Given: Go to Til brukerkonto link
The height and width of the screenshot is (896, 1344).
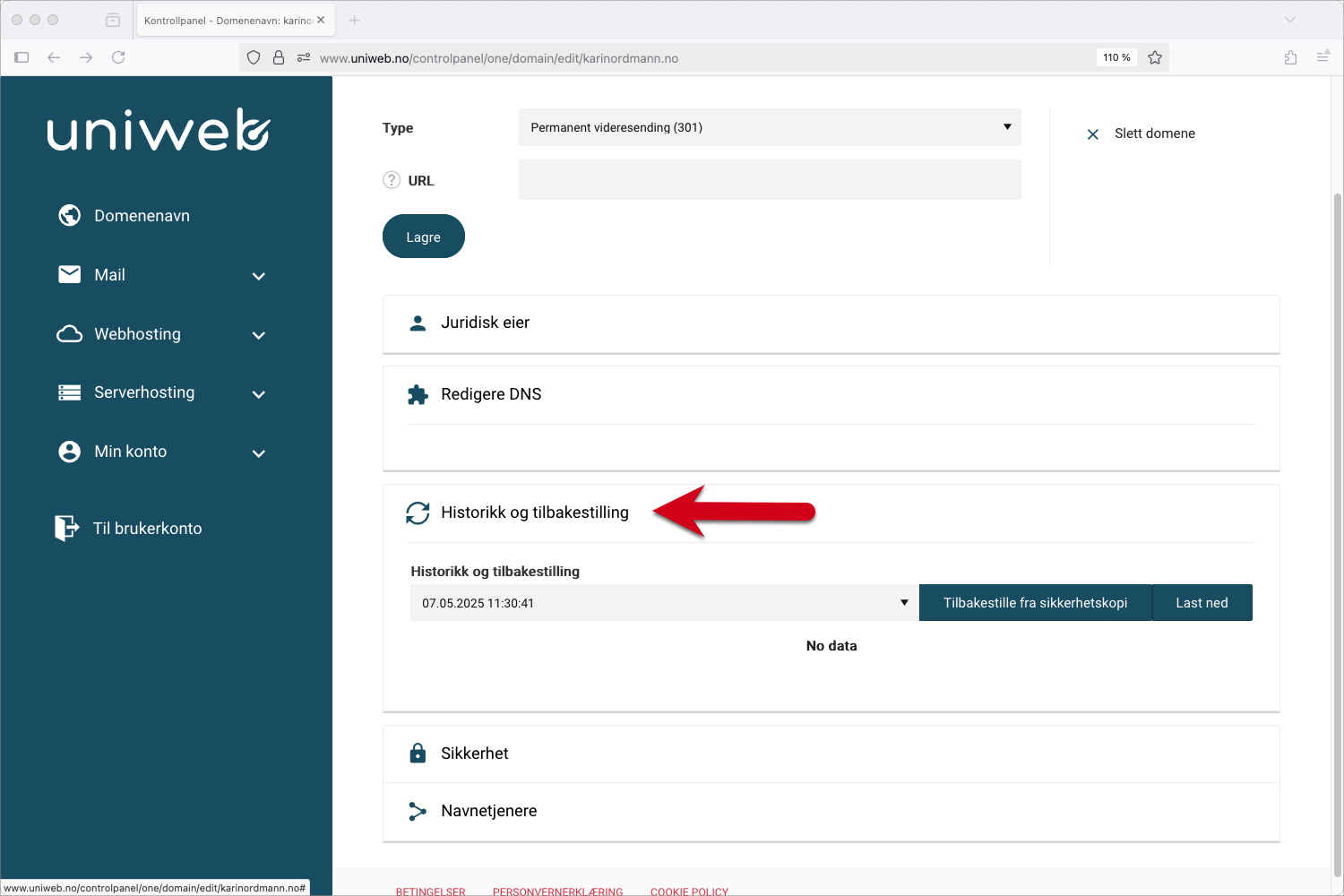Looking at the screenshot, I should click(148, 529).
